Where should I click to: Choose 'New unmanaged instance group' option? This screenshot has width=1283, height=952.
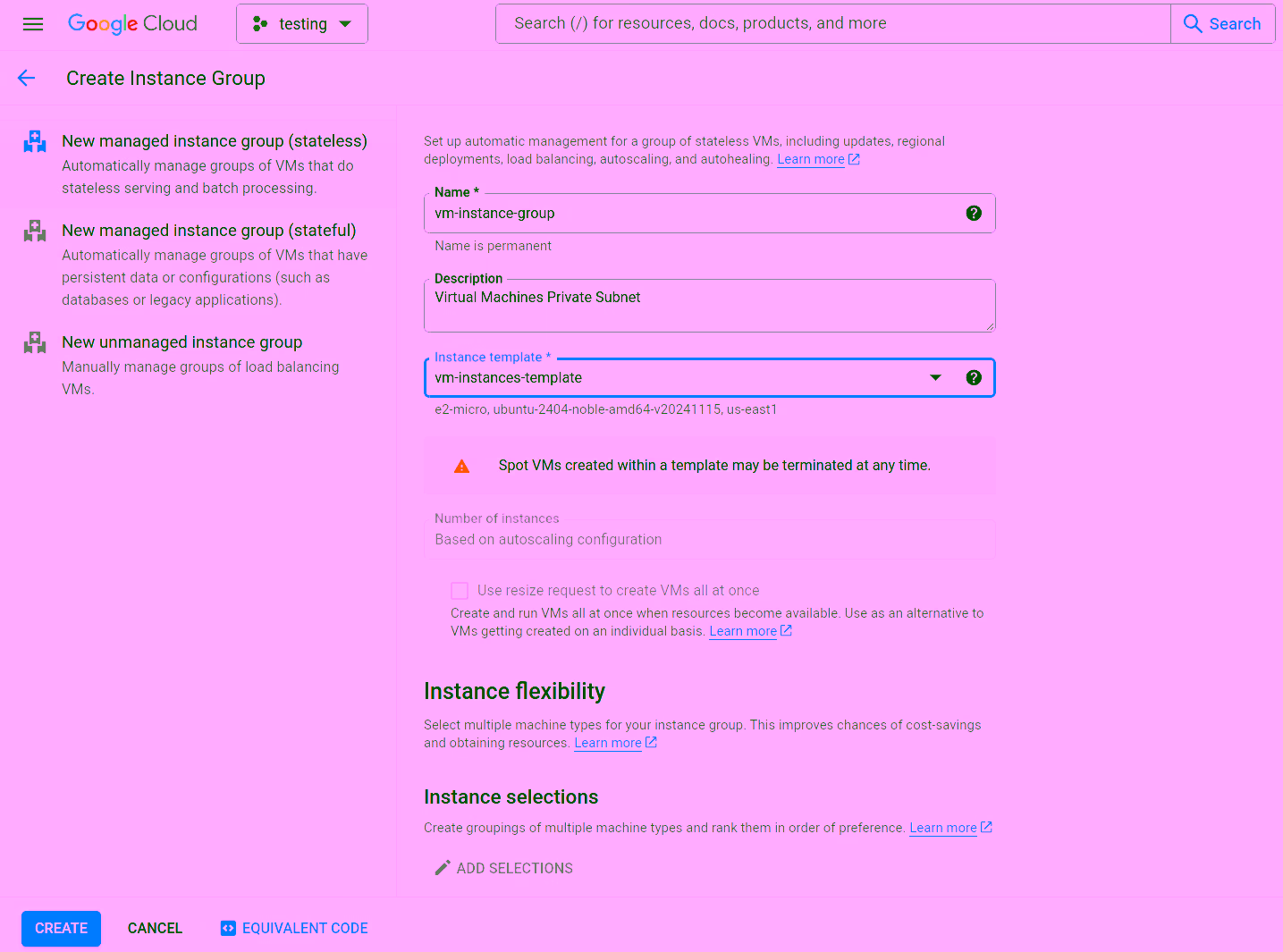181,341
